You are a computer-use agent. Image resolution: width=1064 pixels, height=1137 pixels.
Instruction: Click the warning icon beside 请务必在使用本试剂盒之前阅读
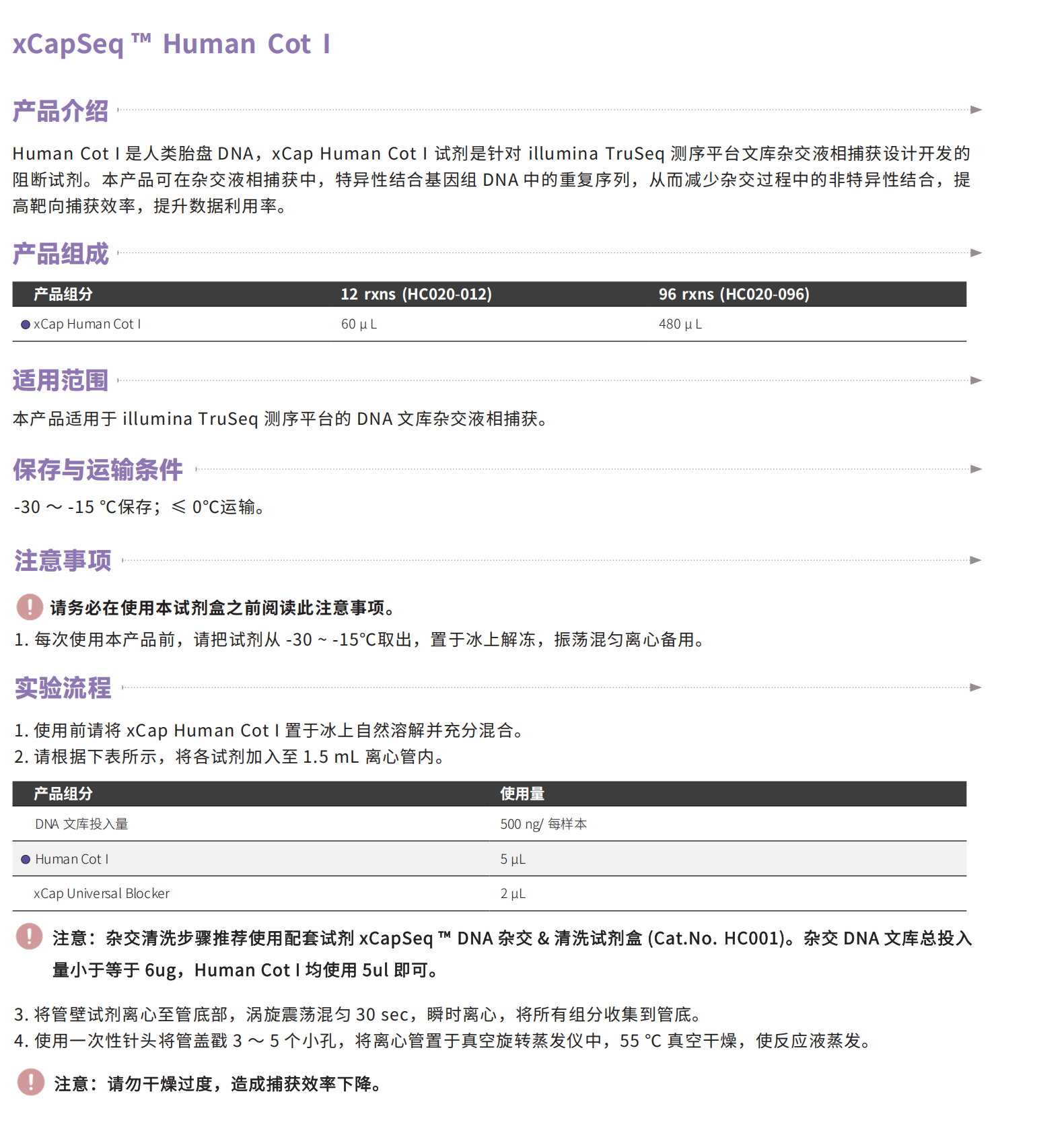click(30, 607)
